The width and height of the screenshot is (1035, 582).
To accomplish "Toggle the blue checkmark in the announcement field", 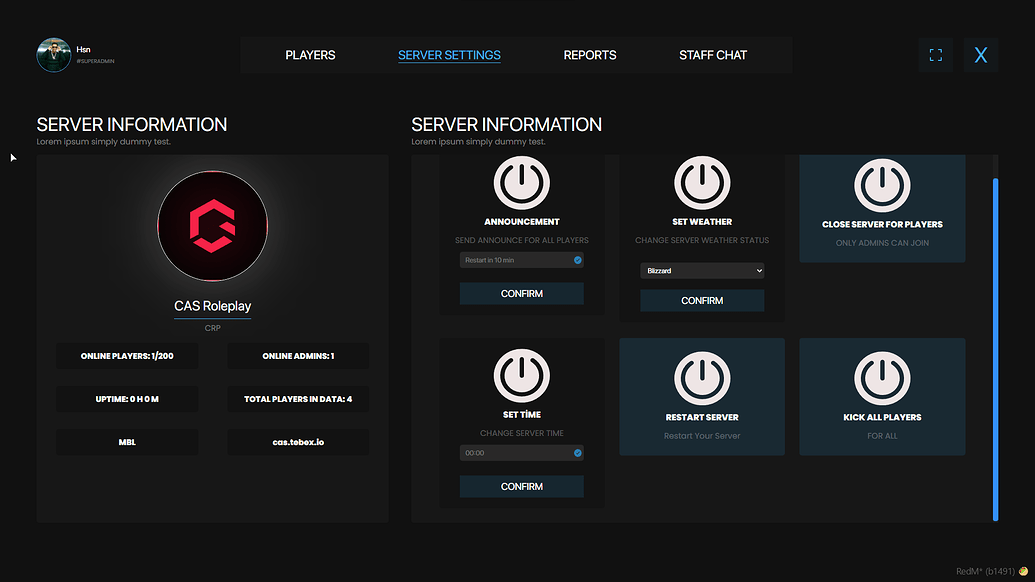I will [x=576, y=259].
